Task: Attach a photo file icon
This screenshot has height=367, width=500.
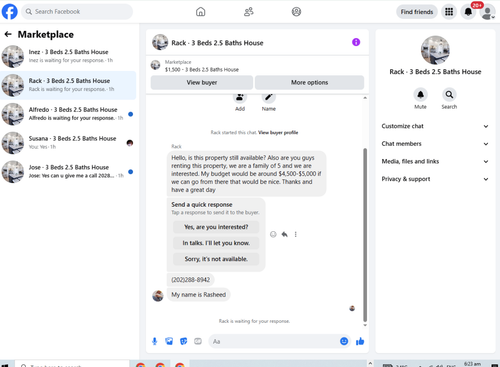Action: [169, 341]
